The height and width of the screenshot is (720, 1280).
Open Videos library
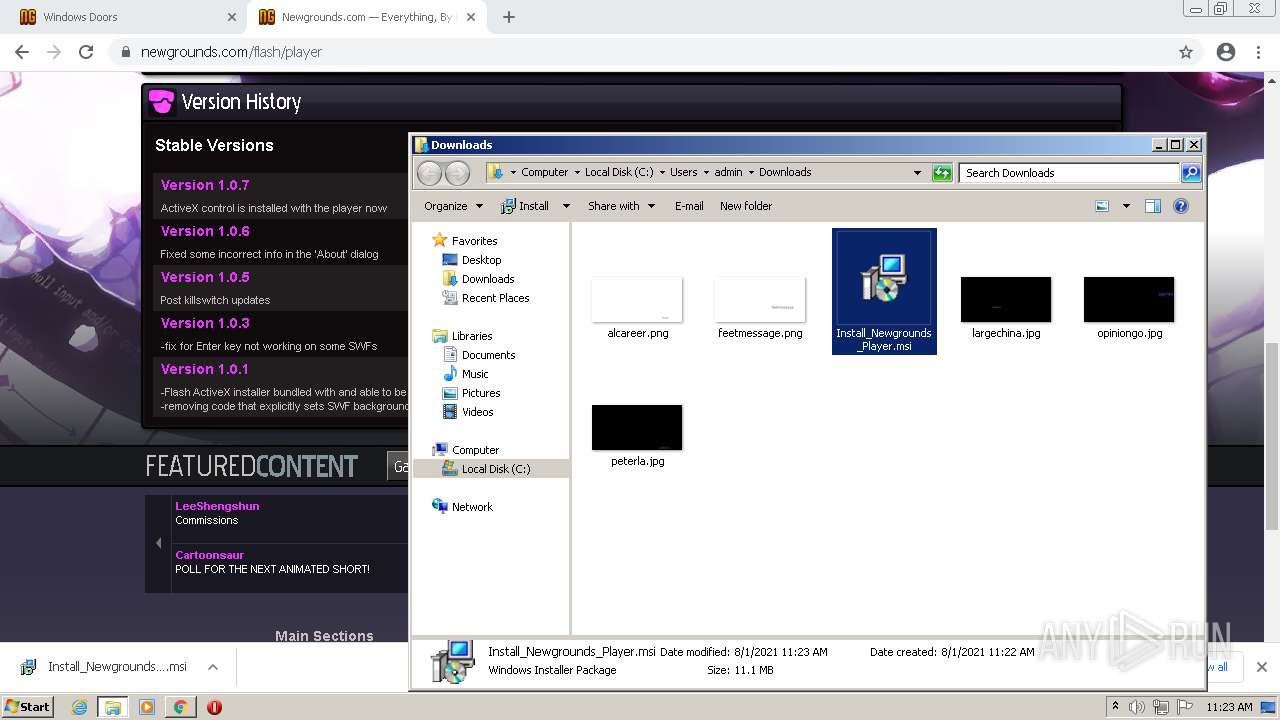tap(477, 412)
